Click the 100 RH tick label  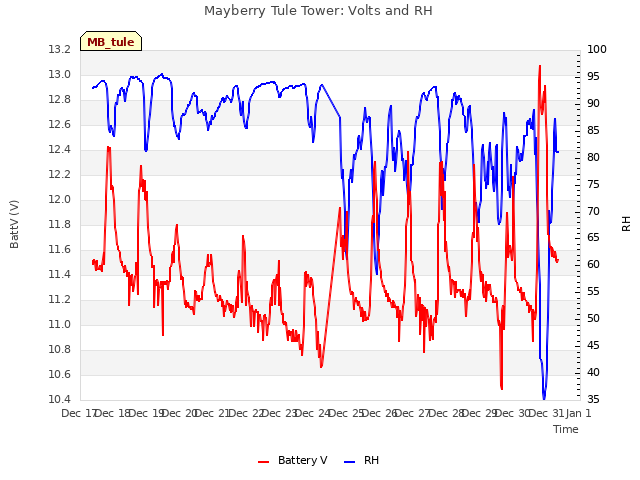597,49
